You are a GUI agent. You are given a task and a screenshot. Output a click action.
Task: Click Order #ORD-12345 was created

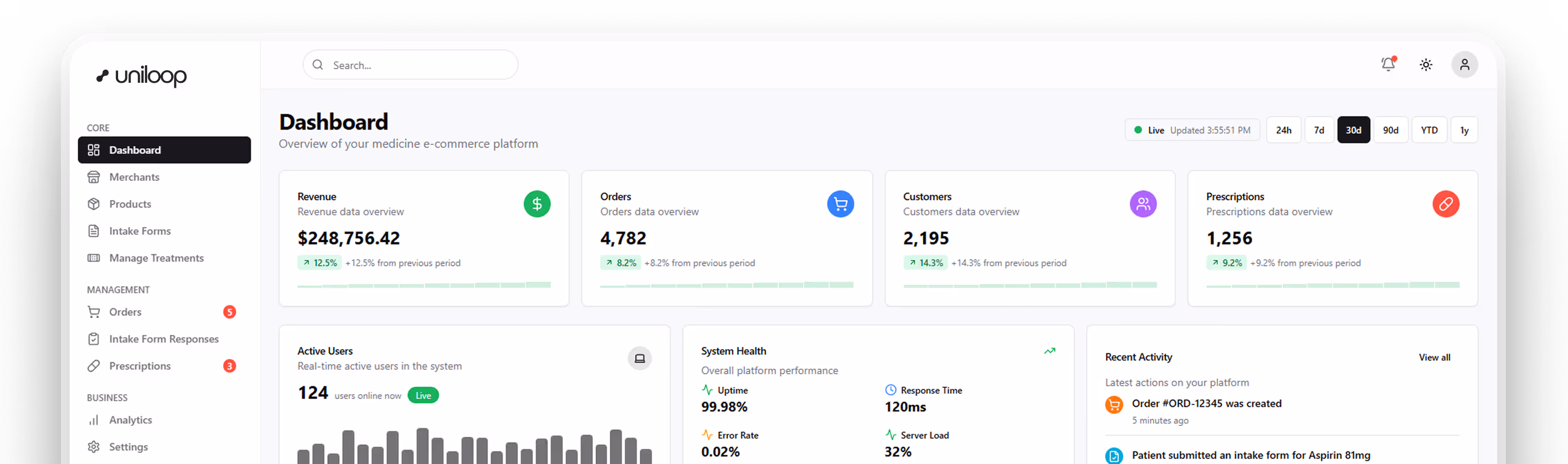pos(1206,404)
